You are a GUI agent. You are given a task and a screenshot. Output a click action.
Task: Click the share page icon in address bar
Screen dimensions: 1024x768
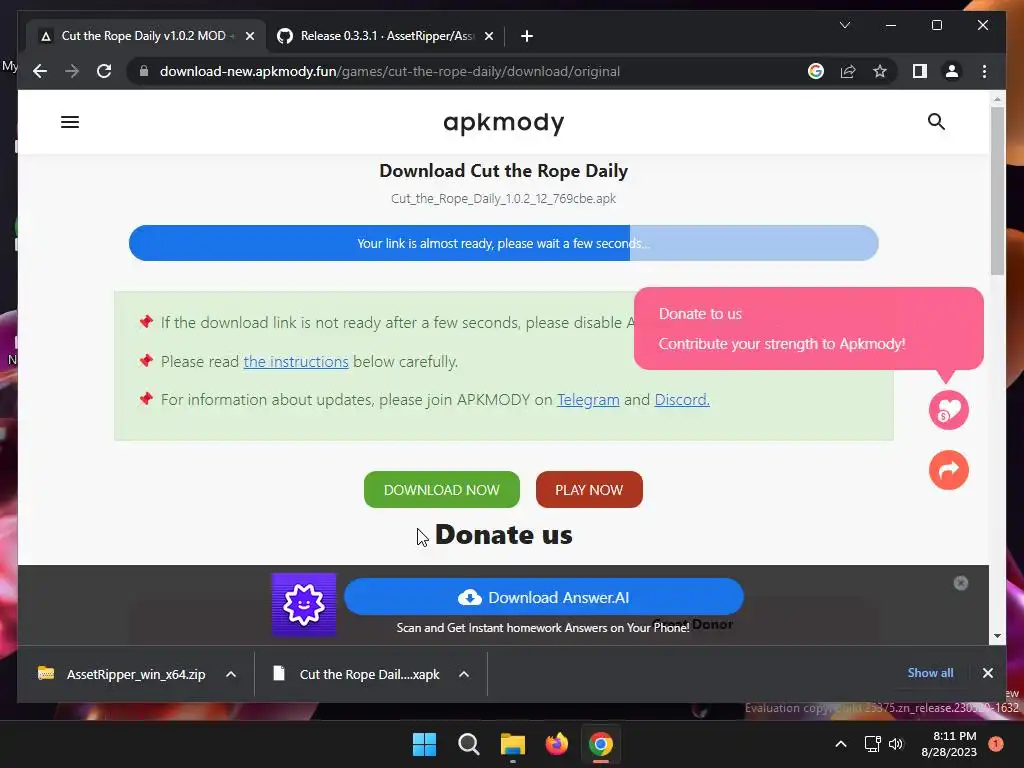click(848, 71)
